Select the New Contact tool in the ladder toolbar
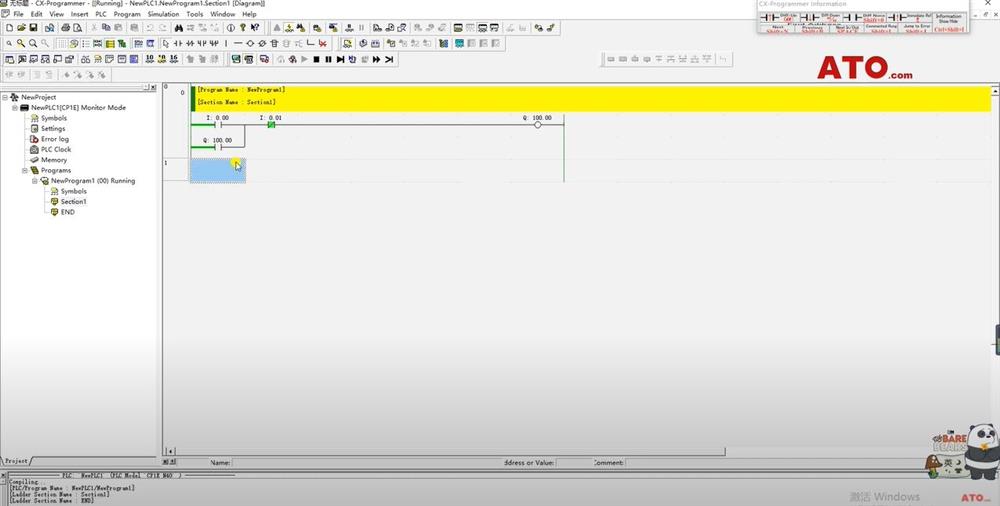 178,44
